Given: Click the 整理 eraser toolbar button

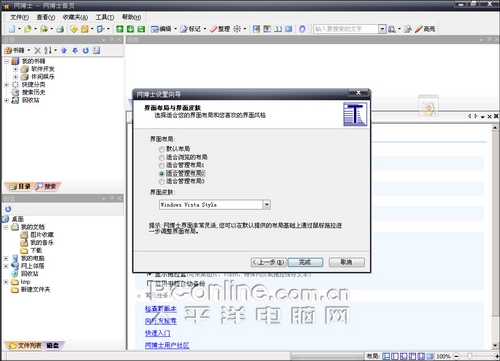Looking at the screenshot, I should (x=220, y=29).
